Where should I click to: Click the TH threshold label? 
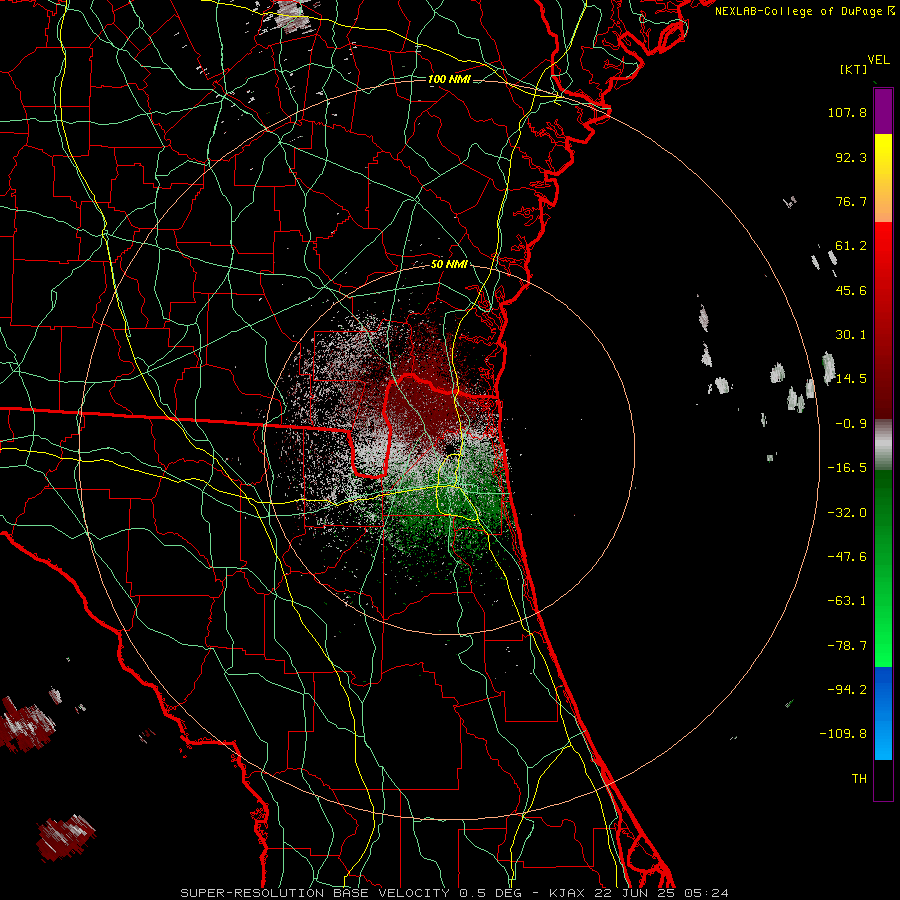(x=859, y=779)
